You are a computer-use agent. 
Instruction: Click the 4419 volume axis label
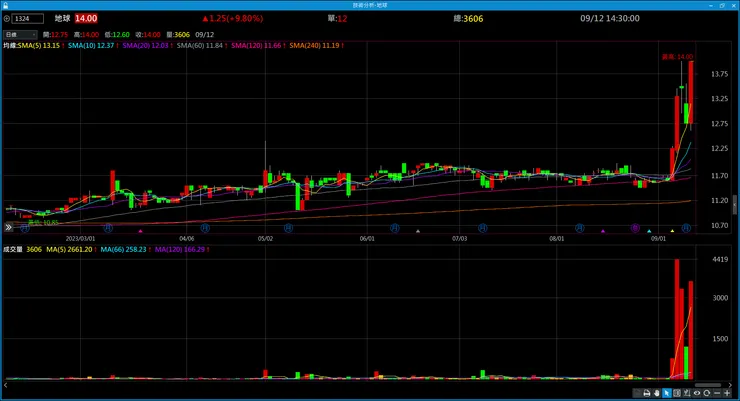720,259
